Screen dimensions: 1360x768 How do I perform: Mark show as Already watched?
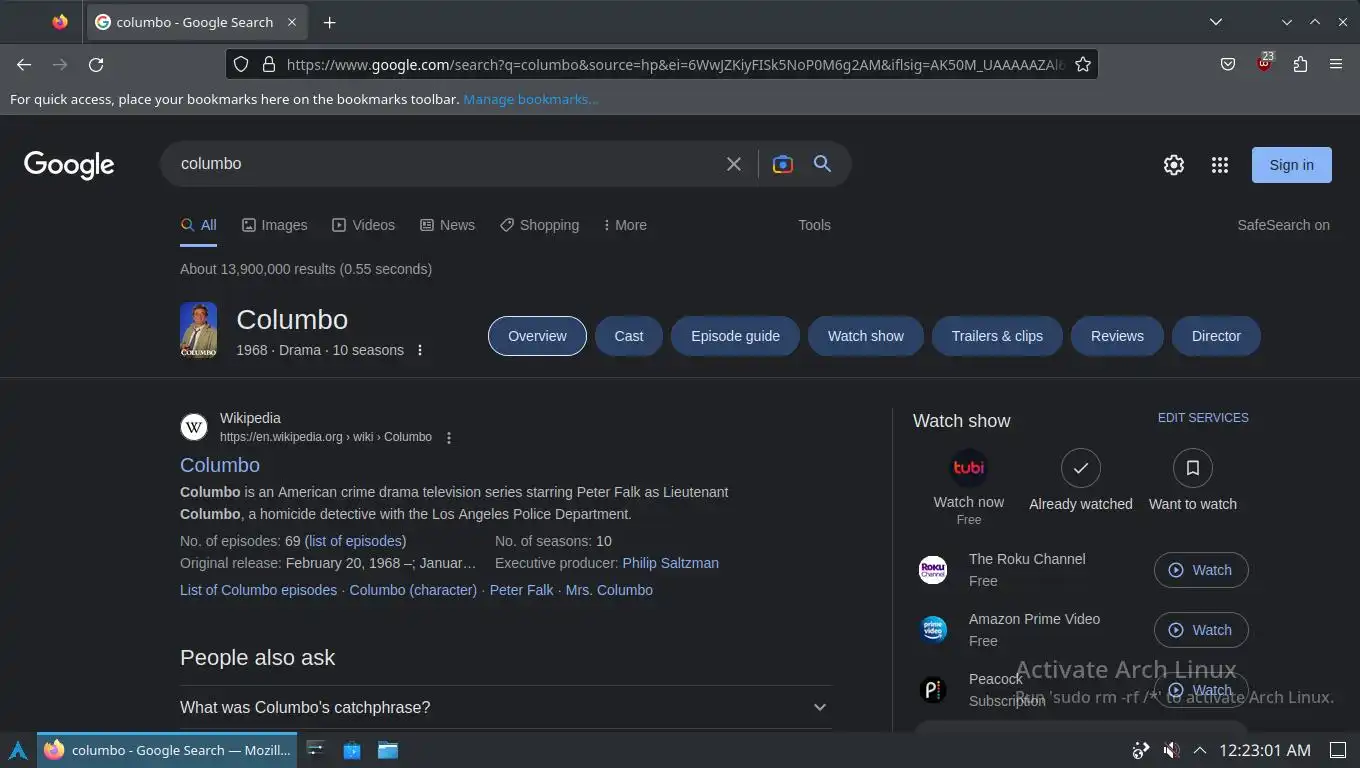[x=1081, y=468]
